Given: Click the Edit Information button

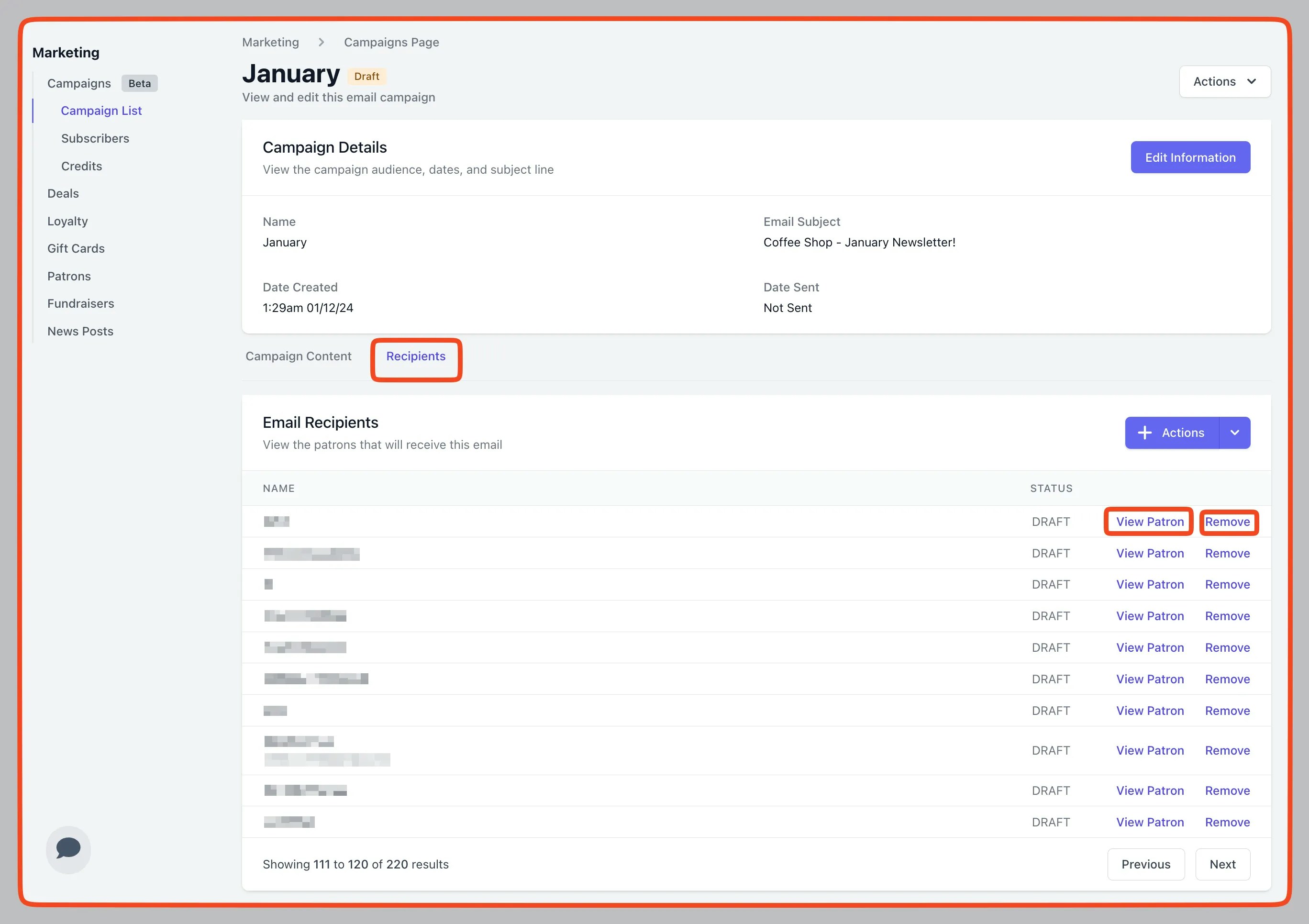Looking at the screenshot, I should point(1190,157).
